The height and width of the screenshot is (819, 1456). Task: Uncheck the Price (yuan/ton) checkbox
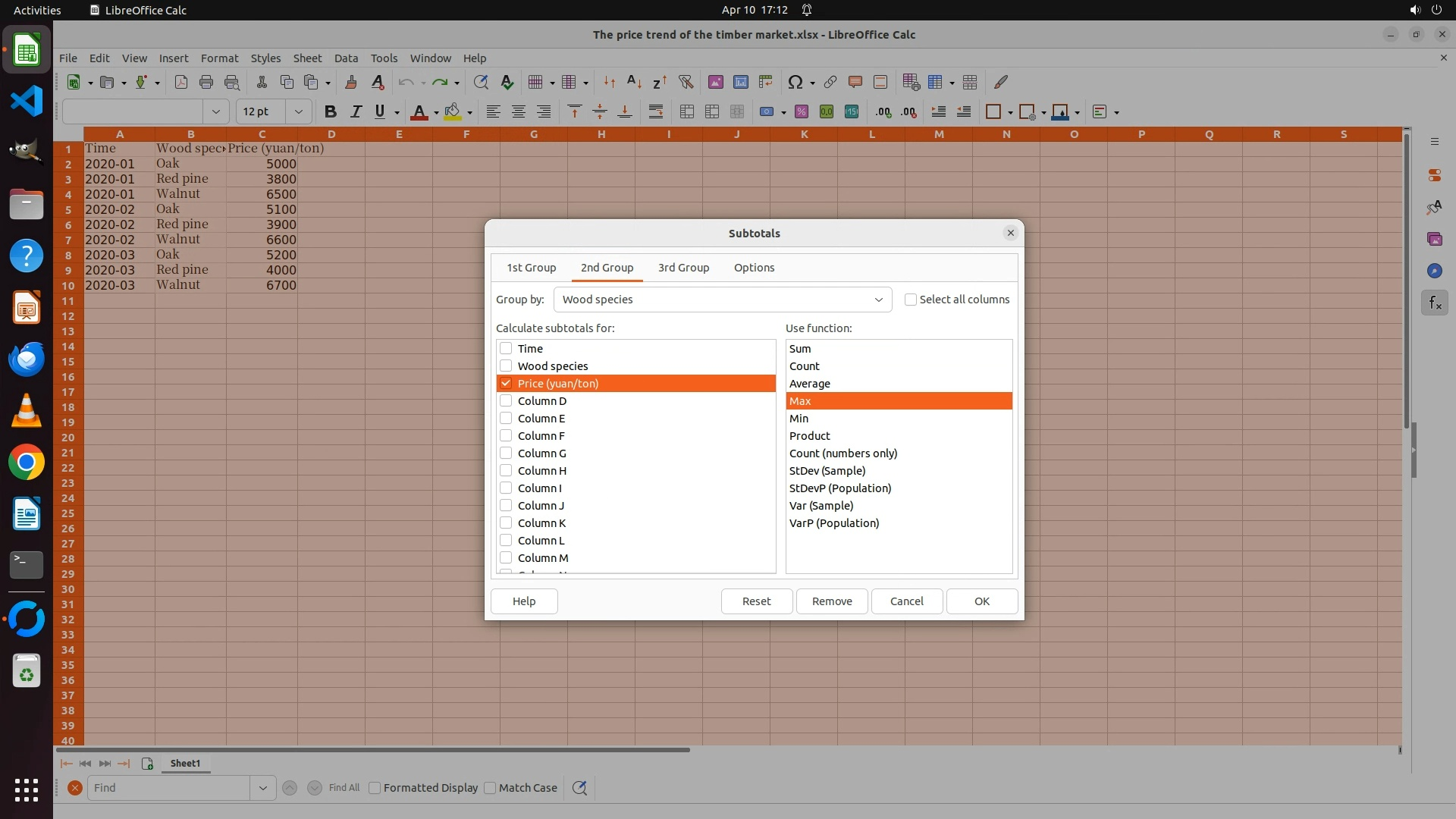[506, 384]
